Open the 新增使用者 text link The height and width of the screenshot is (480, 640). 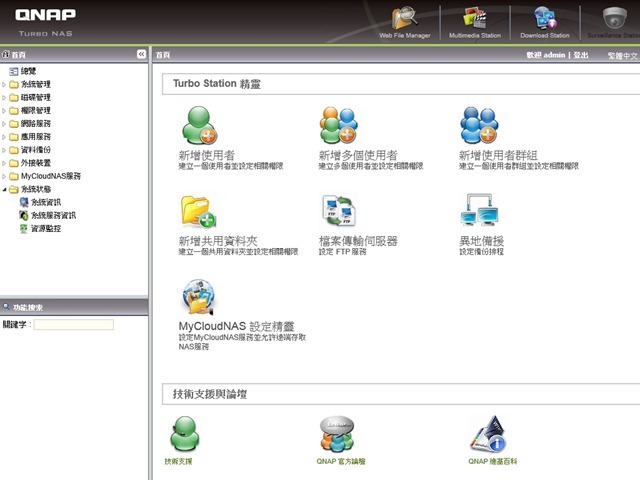click(x=207, y=155)
